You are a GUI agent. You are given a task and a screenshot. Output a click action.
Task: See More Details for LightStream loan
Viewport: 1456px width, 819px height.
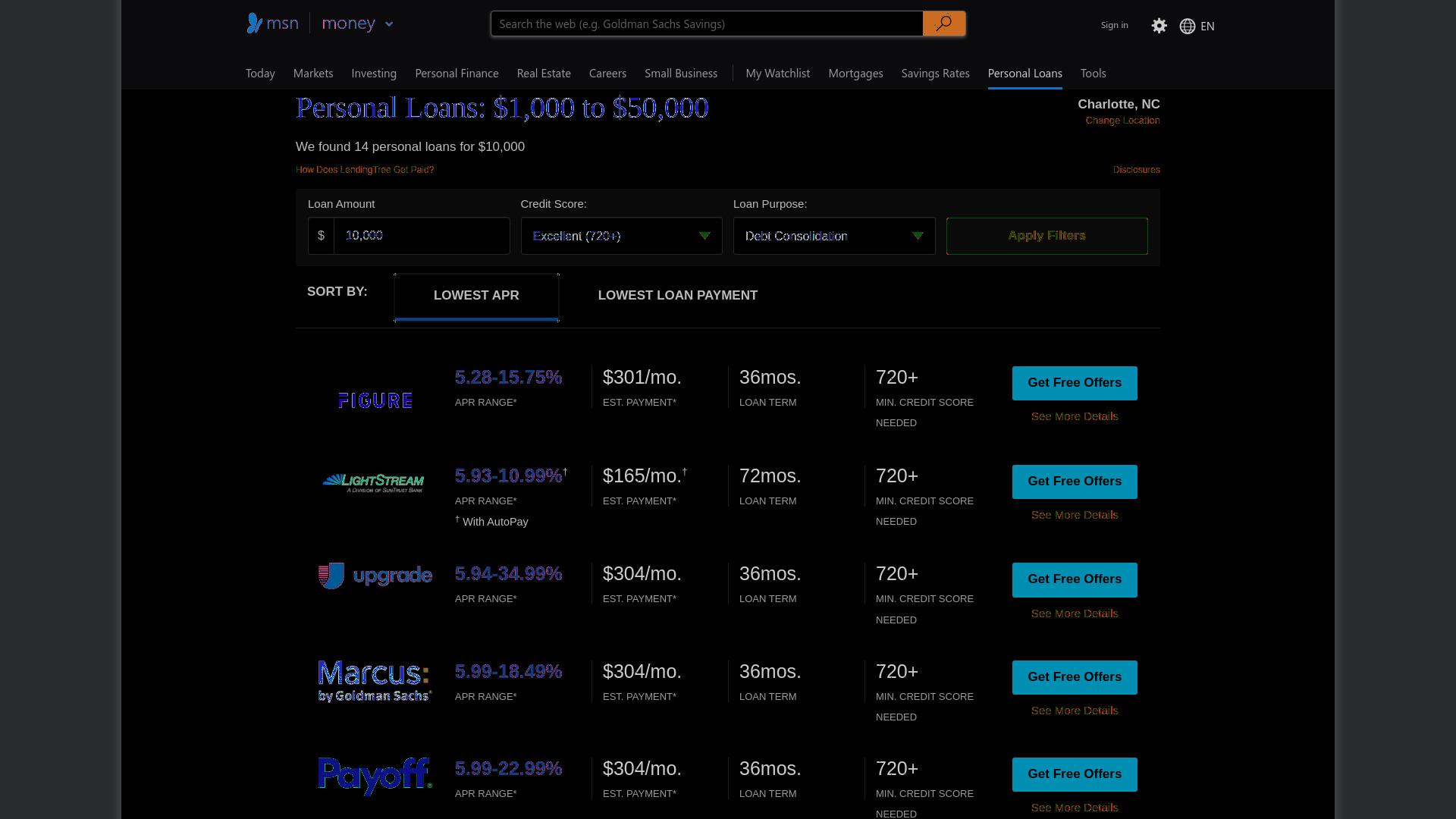point(1075,515)
